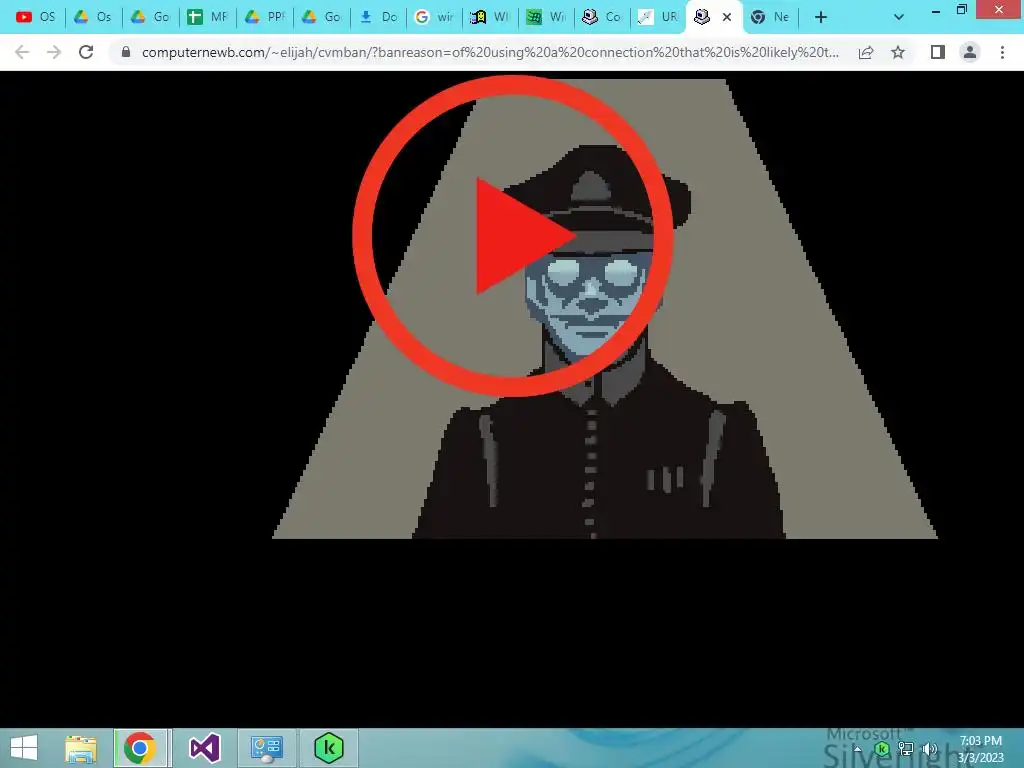Open the green MF spreadsheet tab
This screenshot has height=768, width=1024.
206,17
